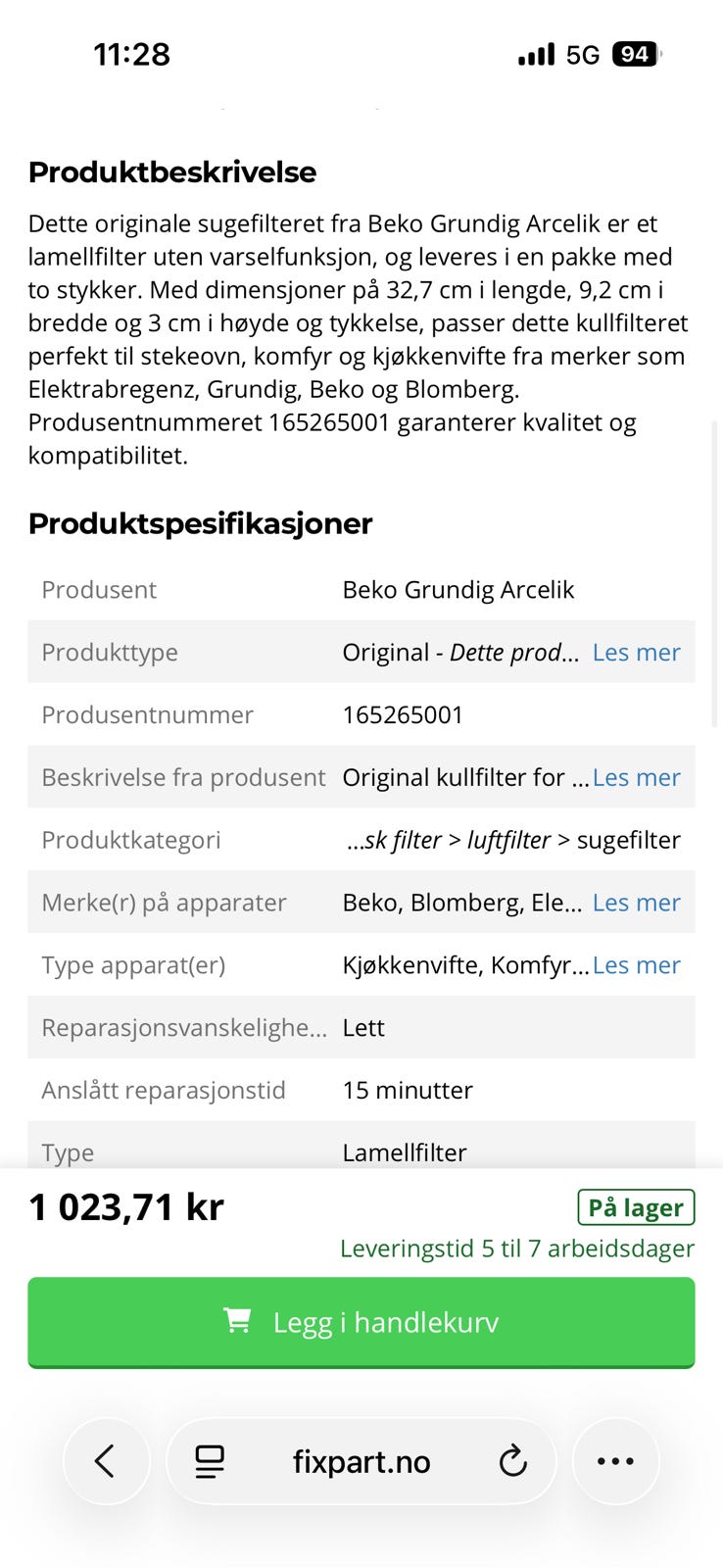Open the luftfilter category breadcrumb
The height and width of the screenshot is (1568, 723).
(508, 840)
